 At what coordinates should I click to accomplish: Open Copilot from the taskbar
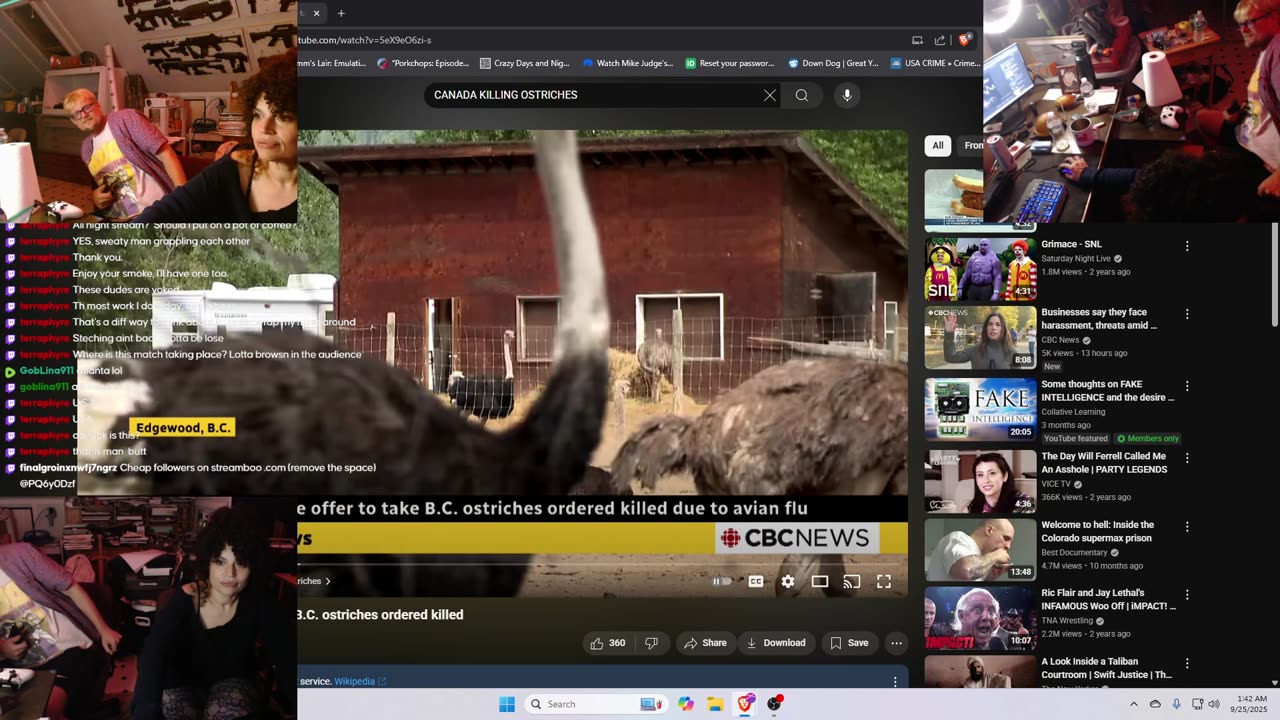[x=686, y=704]
